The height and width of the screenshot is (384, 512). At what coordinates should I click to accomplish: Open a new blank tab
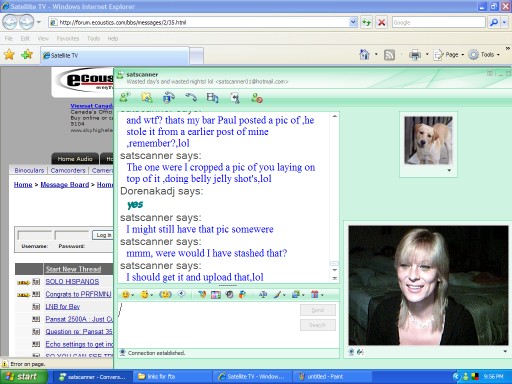pyautogui.click(x=197, y=56)
